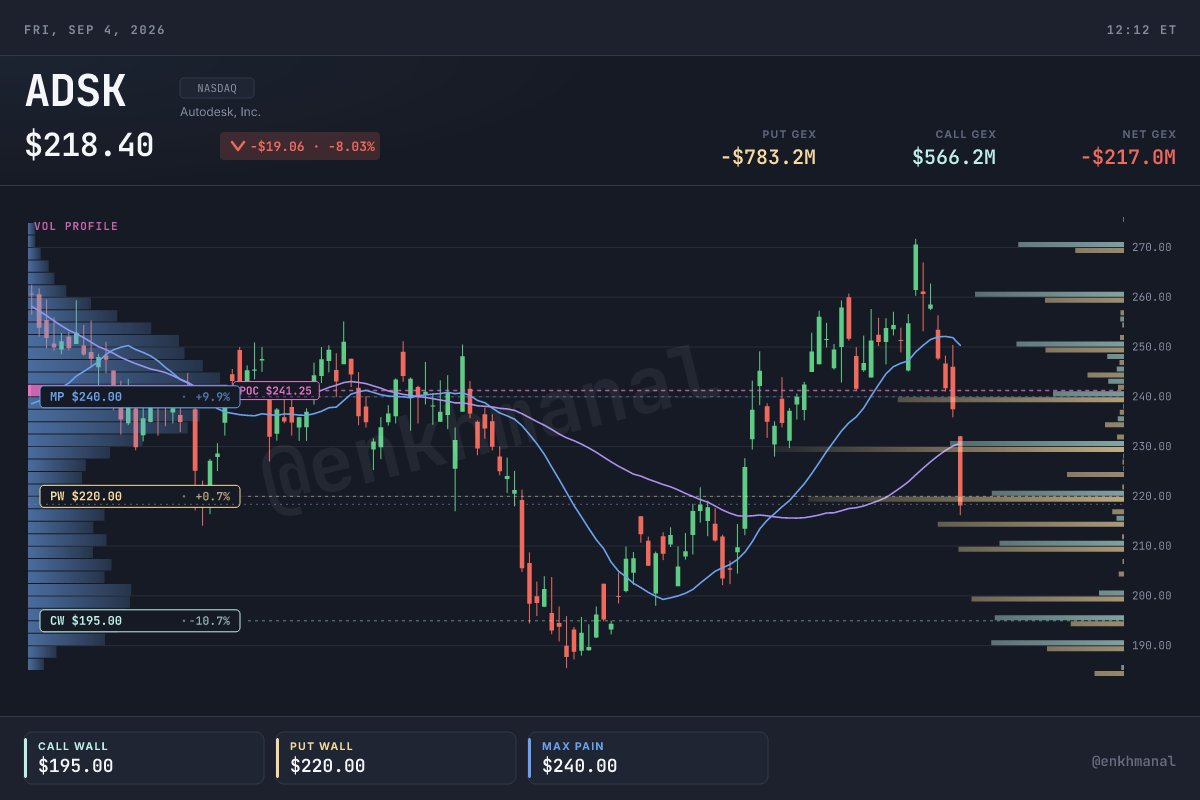The width and height of the screenshot is (1200, 800).
Task: Click the 12:12 ET timestamp
Action: pos(1141,30)
